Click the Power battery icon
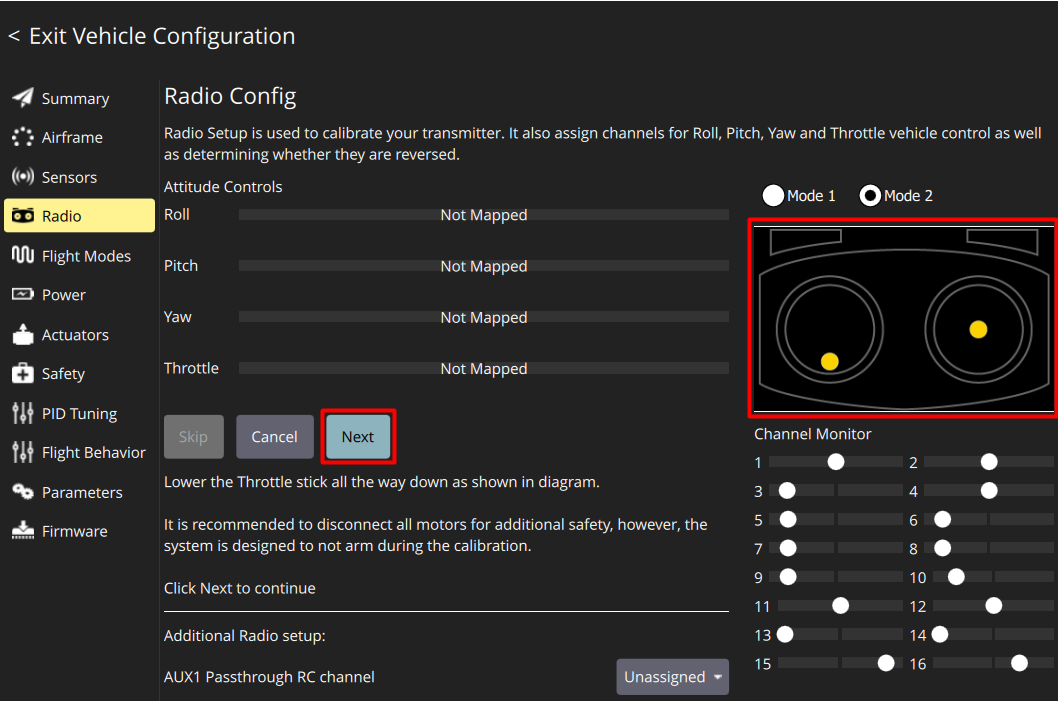Viewport: 1058px width, 701px height. point(21,294)
